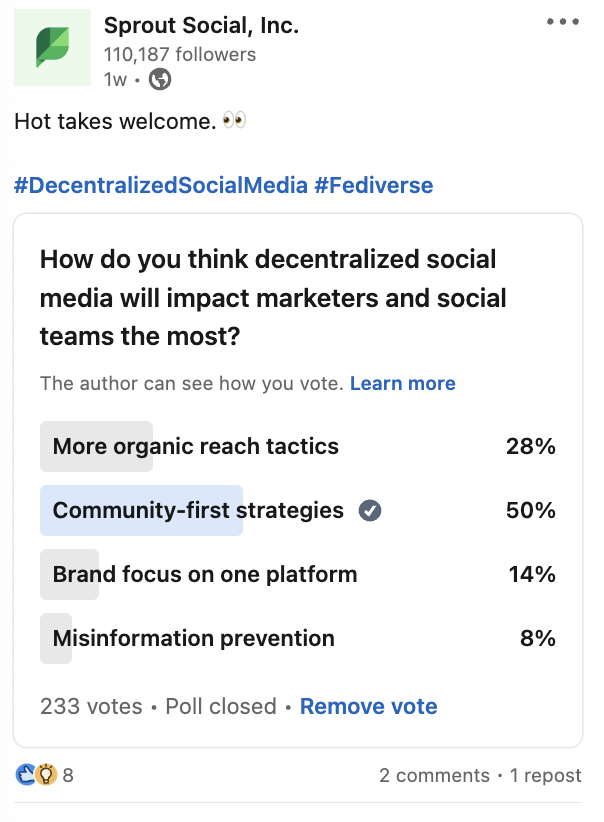Open the #DecentralizedSocialMedia hashtag
604x822 pixels.
click(161, 186)
